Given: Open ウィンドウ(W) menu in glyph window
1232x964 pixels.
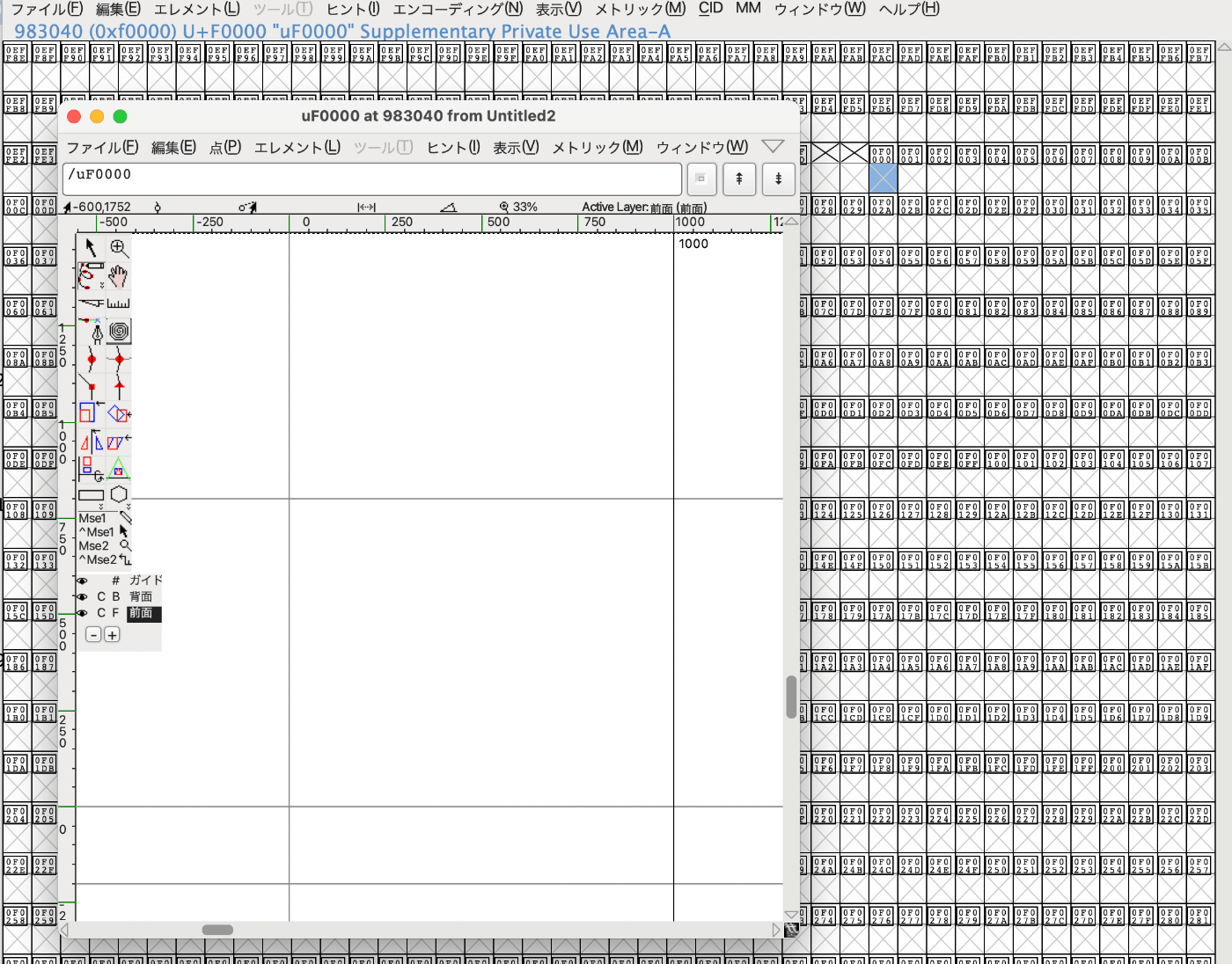Looking at the screenshot, I should pyautogui.click(x=702, y=147).
